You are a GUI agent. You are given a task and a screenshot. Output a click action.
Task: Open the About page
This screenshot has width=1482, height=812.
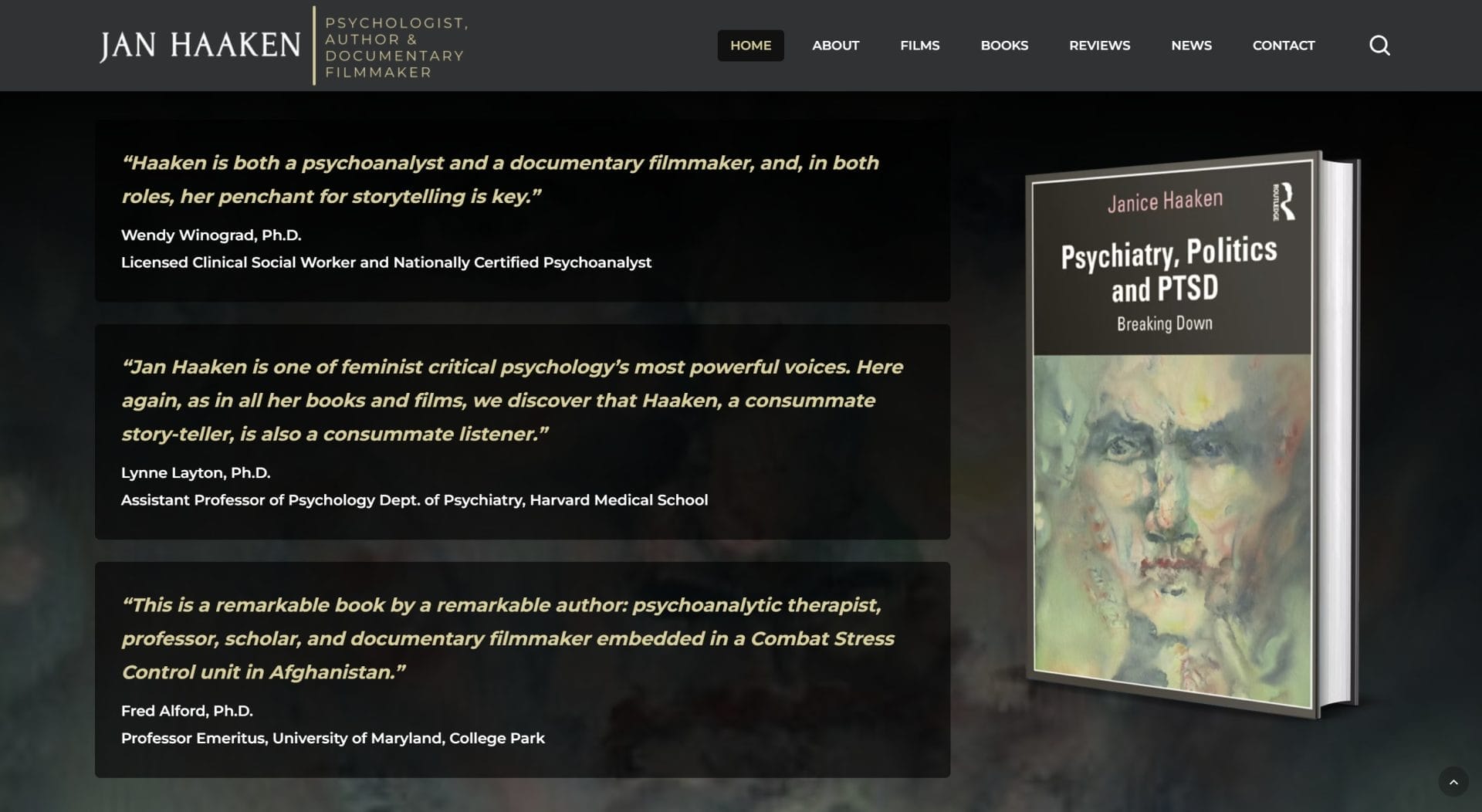835,46
